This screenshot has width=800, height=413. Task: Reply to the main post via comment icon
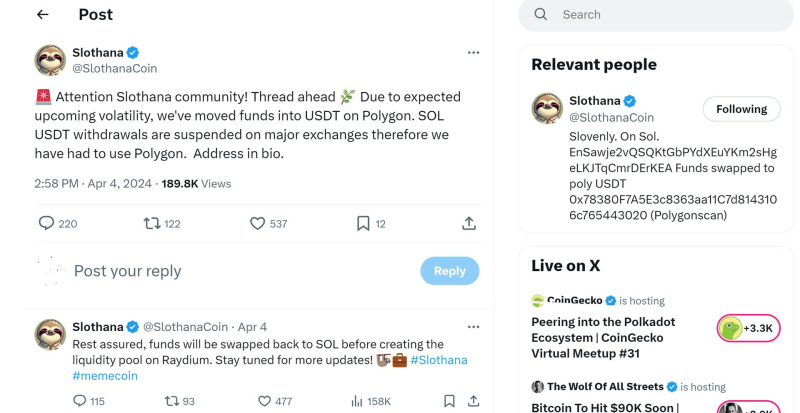pos(46,223)
